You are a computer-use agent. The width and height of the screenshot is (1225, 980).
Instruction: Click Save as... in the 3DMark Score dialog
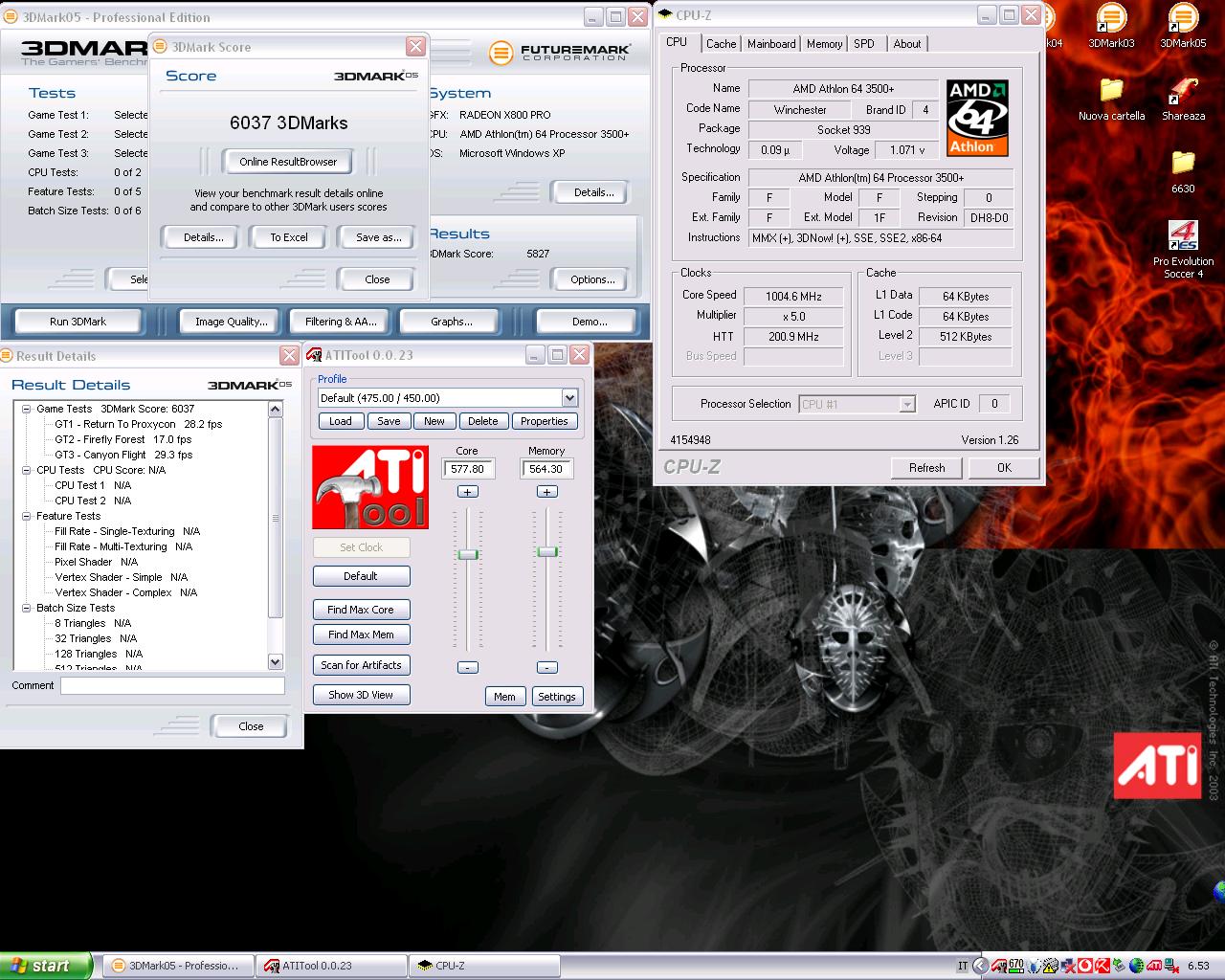[x=378, y=237]
